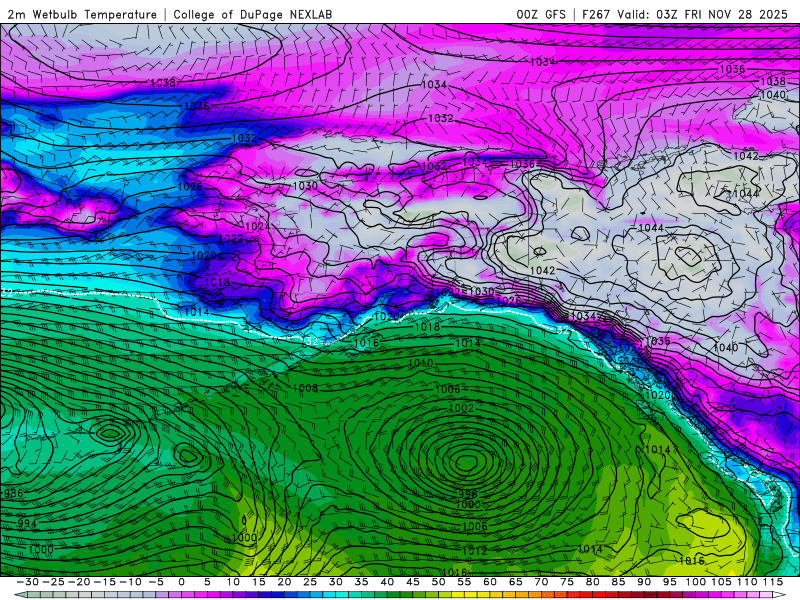The image size is (800, 600).
Task: Click the -25 value on the color scale
Action: pos(53,582)
